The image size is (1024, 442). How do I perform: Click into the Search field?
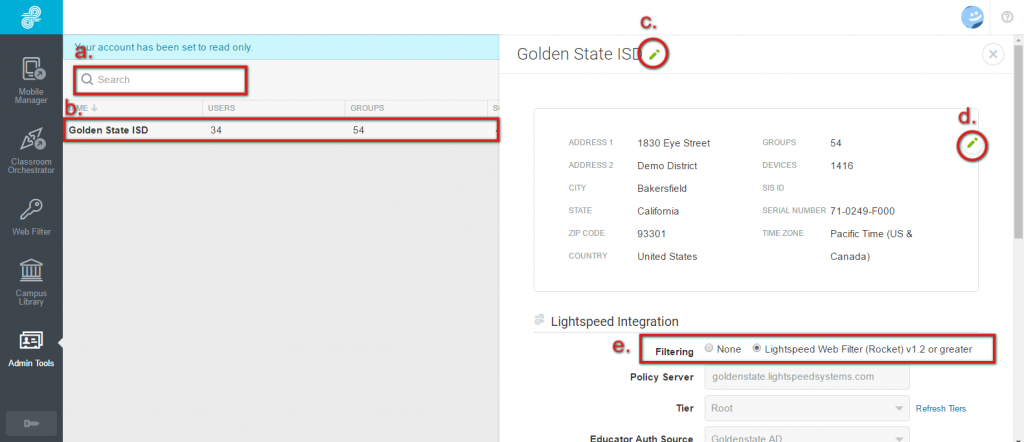pos(161,80)
